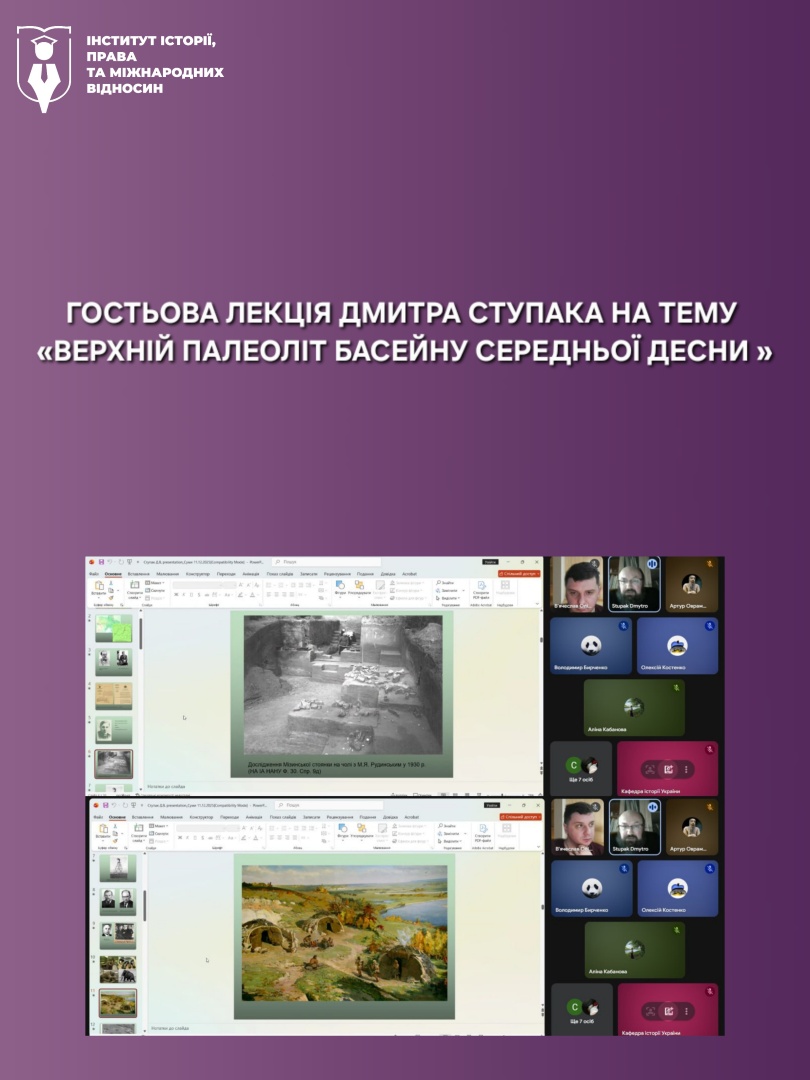Viewport: 810px width, 1080px height.
Task: Click face-frame icon on Кафедра tile beside painting slide
Action: 650,1011
